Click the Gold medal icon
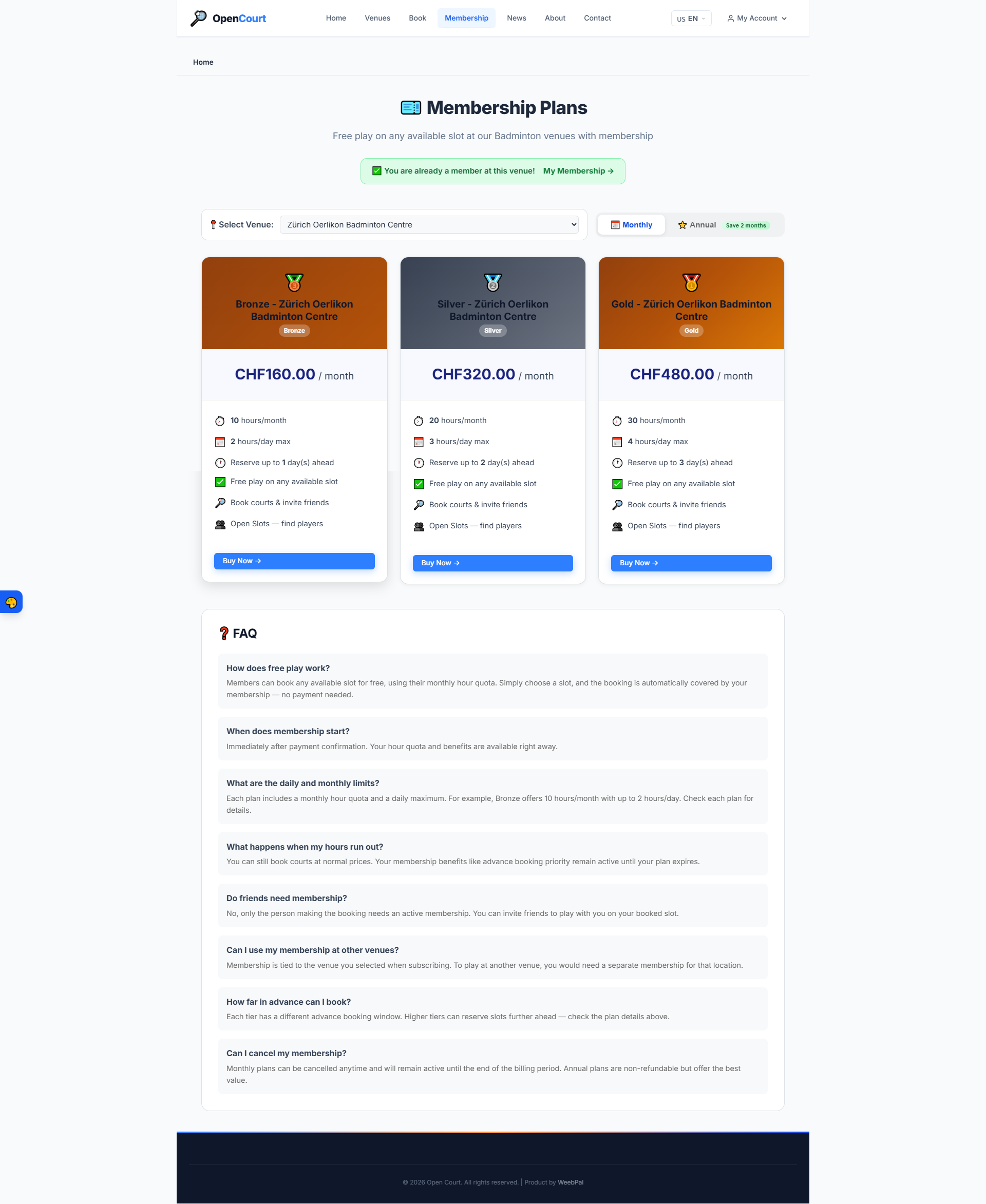Screen dimensions: 986x1204 tap(691, 282)
